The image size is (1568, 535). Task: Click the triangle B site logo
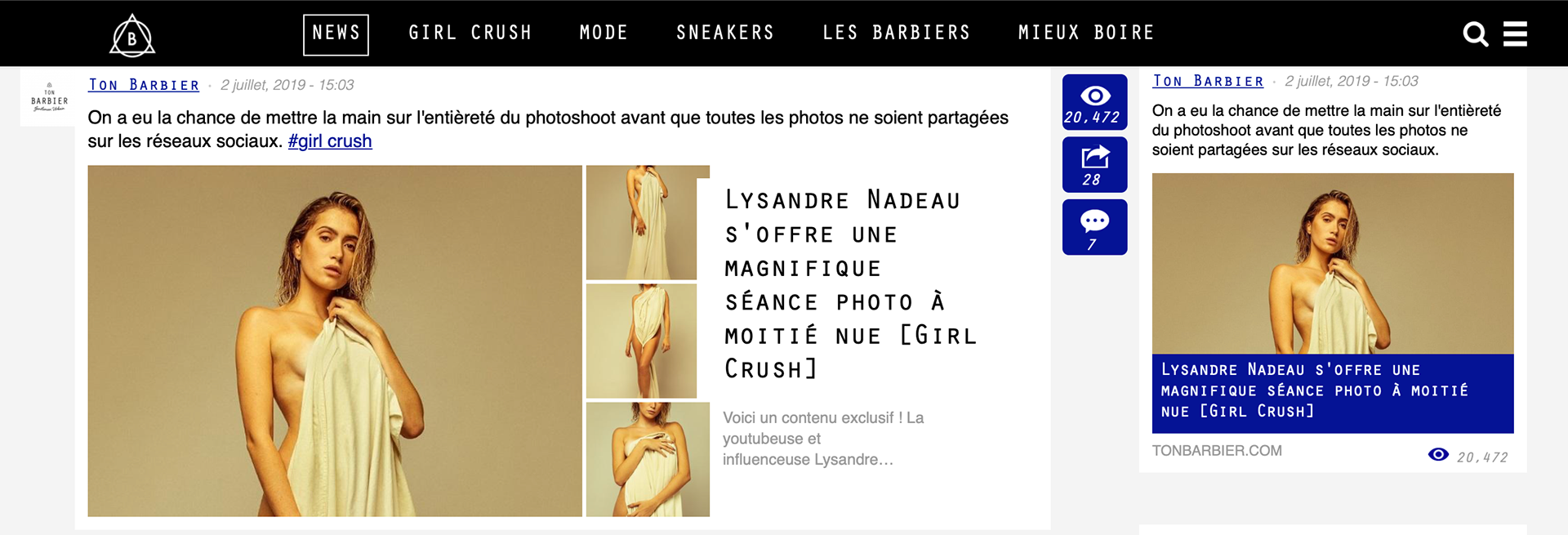pyautogui.click(x=132, y=36)
